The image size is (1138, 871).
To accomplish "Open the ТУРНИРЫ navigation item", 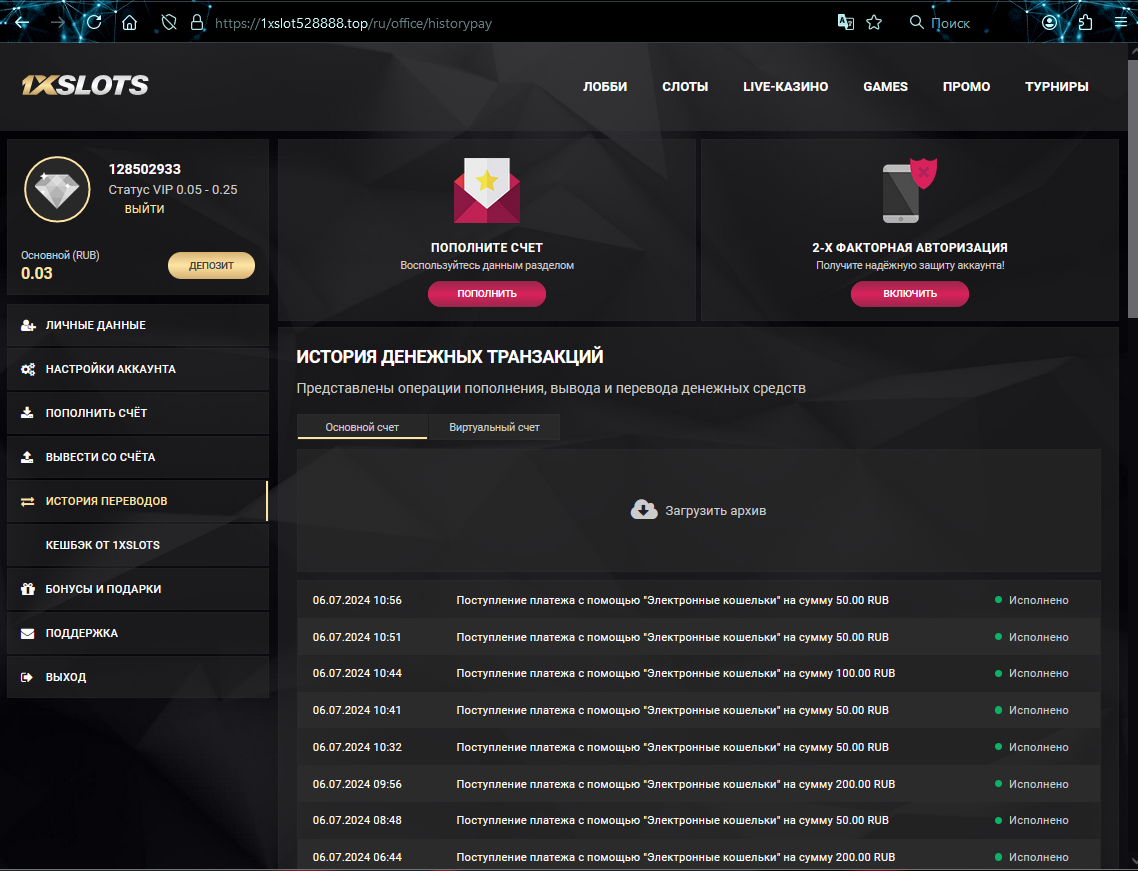I will 1056,86.
